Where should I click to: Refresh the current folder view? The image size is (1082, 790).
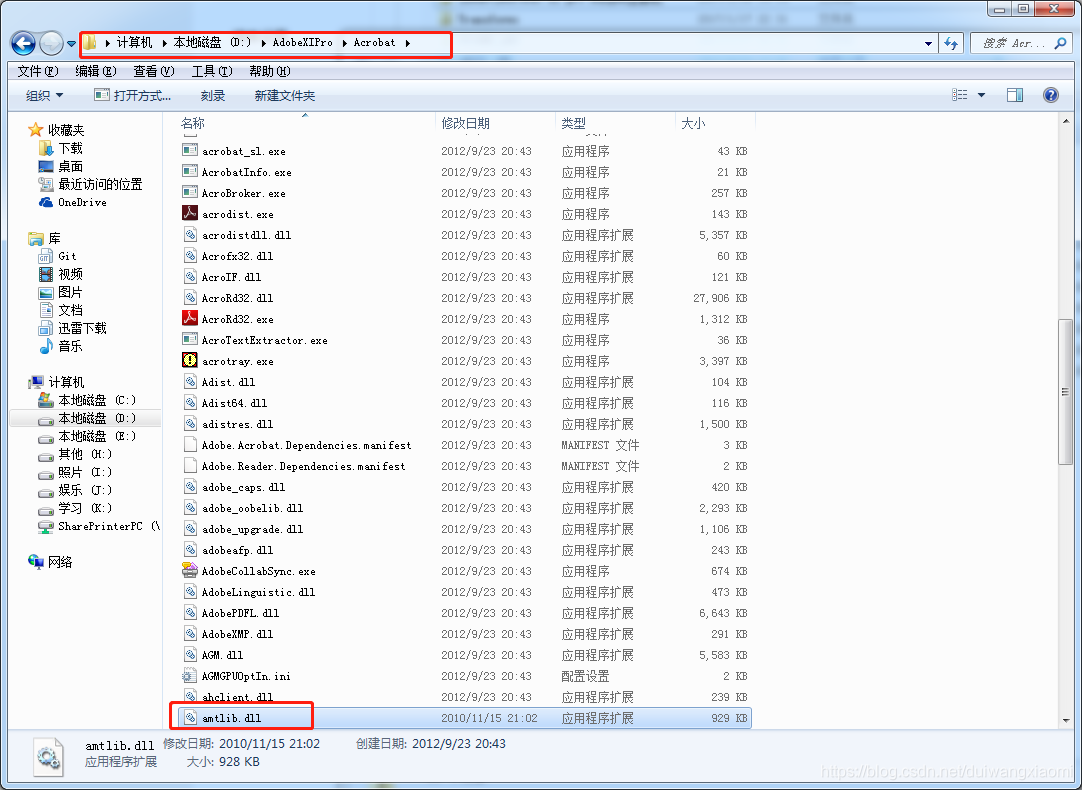click(952, 43)
